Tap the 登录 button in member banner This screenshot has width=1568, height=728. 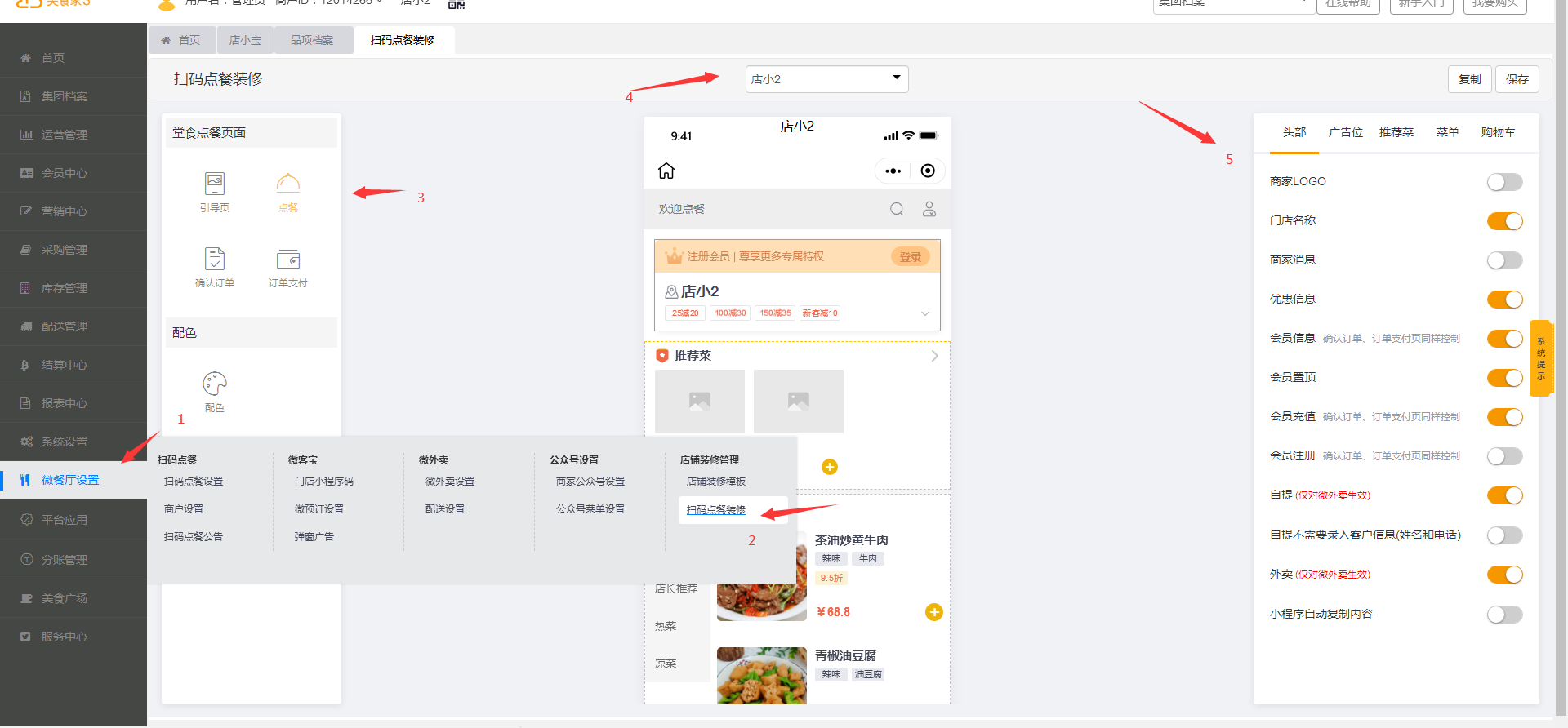(911, 257)
